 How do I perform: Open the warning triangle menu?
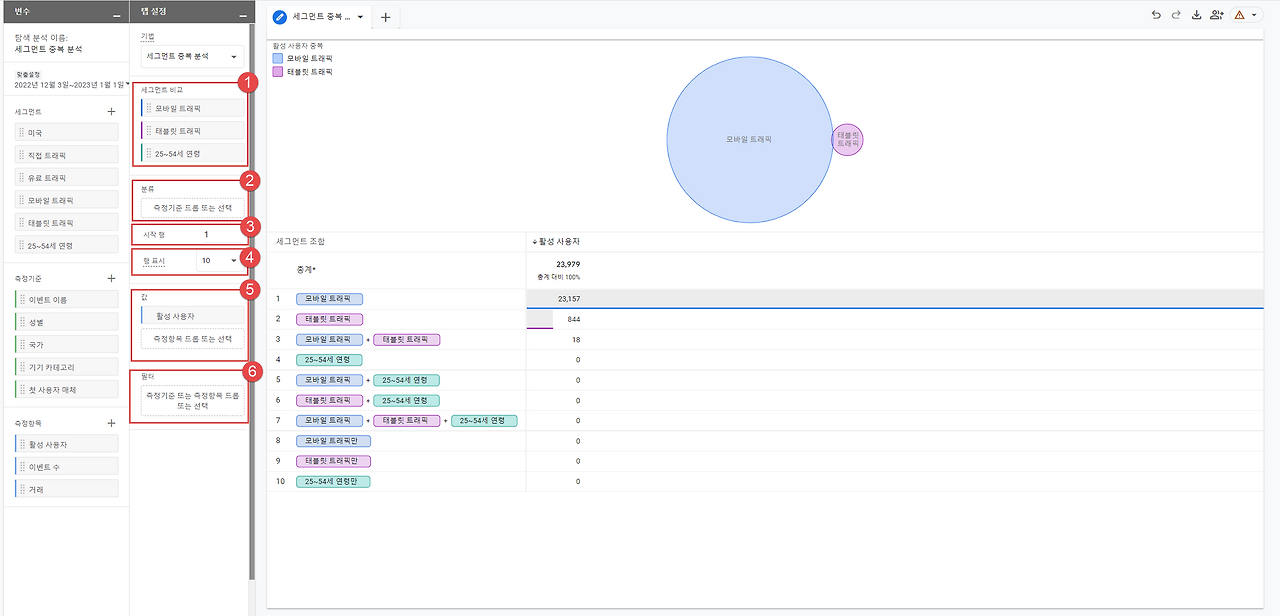[x=1245, y=15]
